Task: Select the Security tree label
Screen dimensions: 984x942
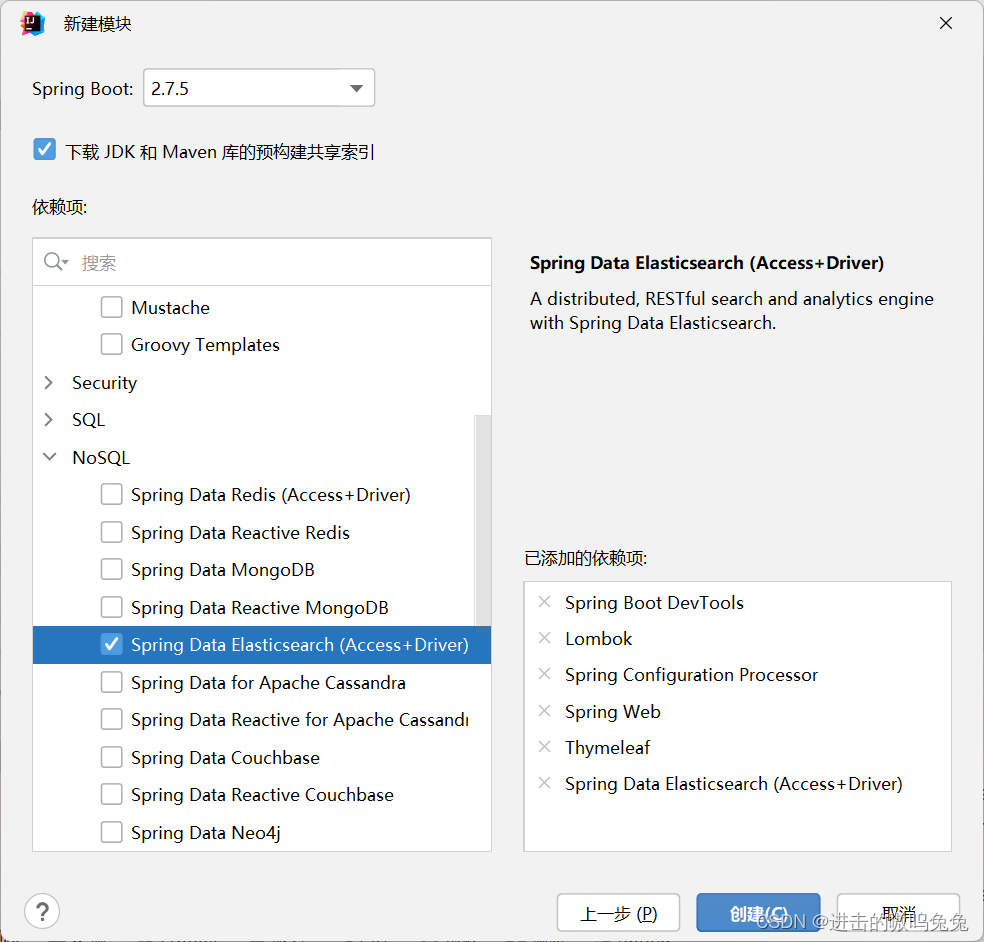Action: [104, 382]
